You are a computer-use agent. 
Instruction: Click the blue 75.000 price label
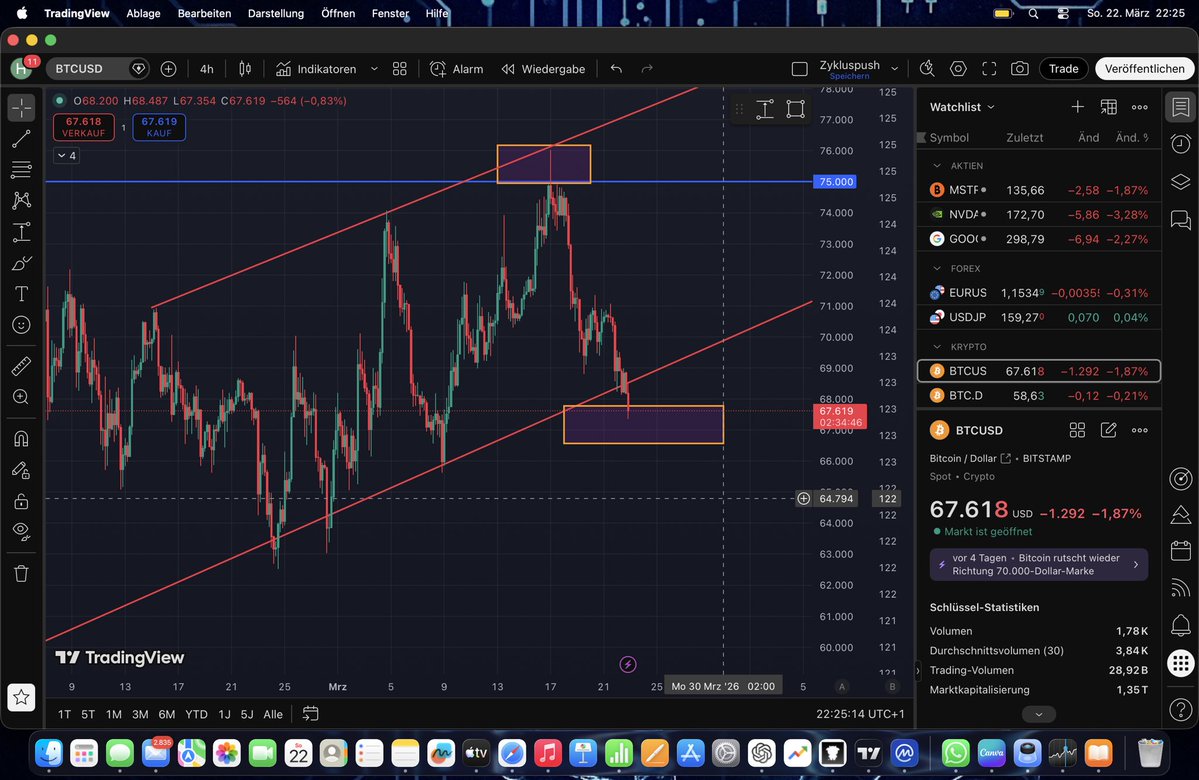pyautogui.click(x=835, y=182)
